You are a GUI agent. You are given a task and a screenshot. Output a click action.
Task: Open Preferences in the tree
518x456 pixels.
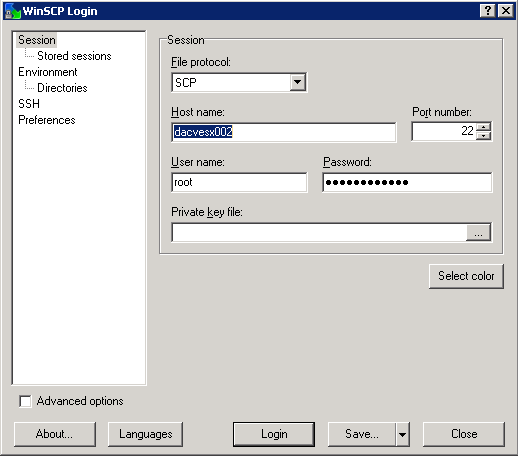tap(47, 120)
